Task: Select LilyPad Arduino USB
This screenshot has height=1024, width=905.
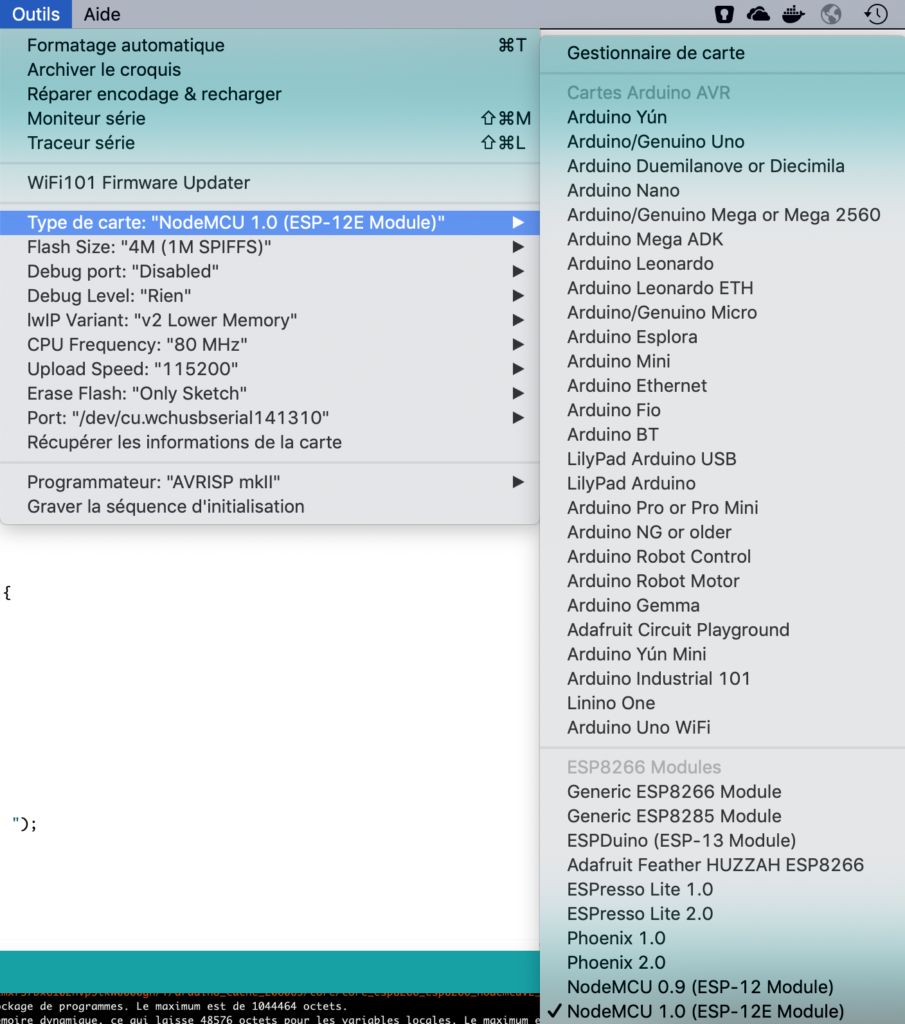Action: tap(722, 459)
